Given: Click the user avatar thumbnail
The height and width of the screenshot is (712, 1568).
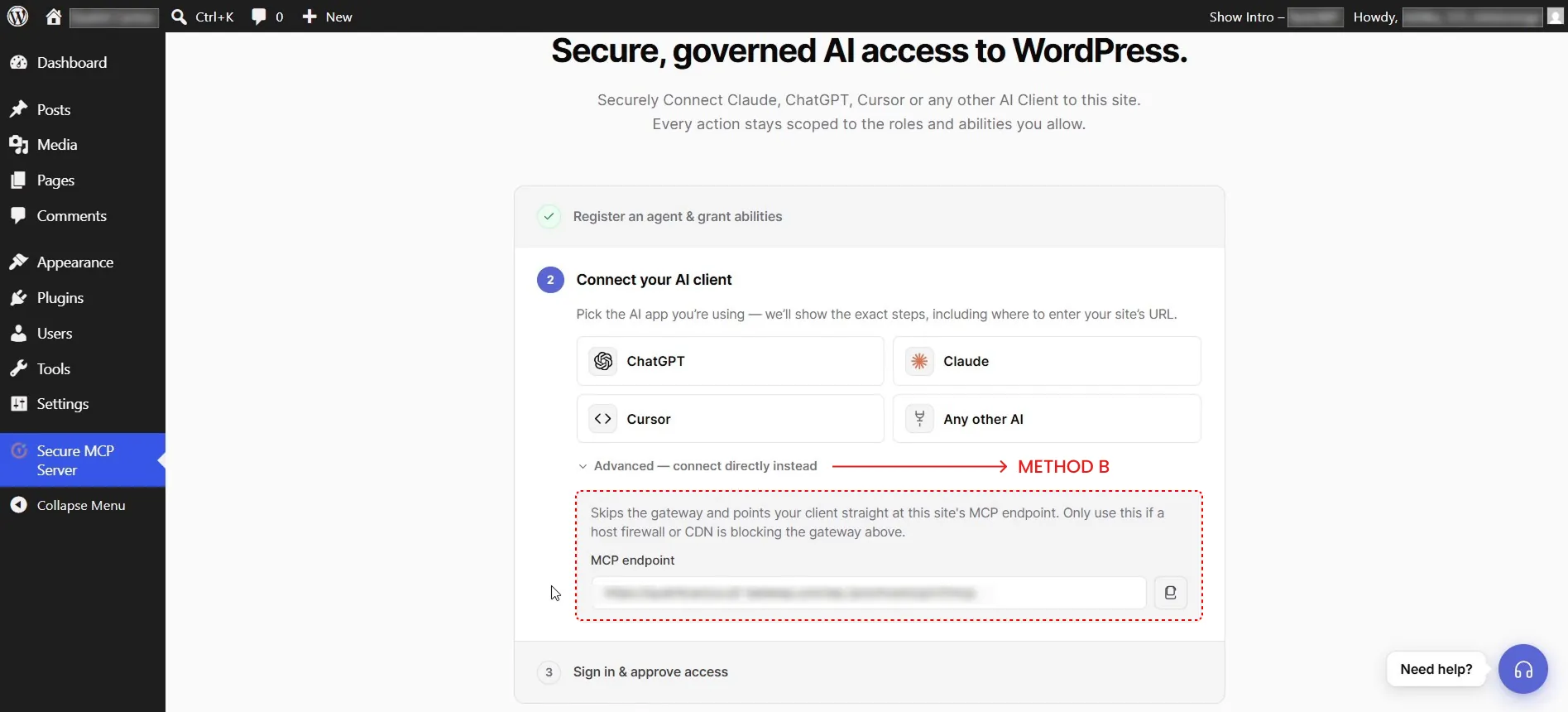Looking at the screenshot, I should pos(1556,17).
